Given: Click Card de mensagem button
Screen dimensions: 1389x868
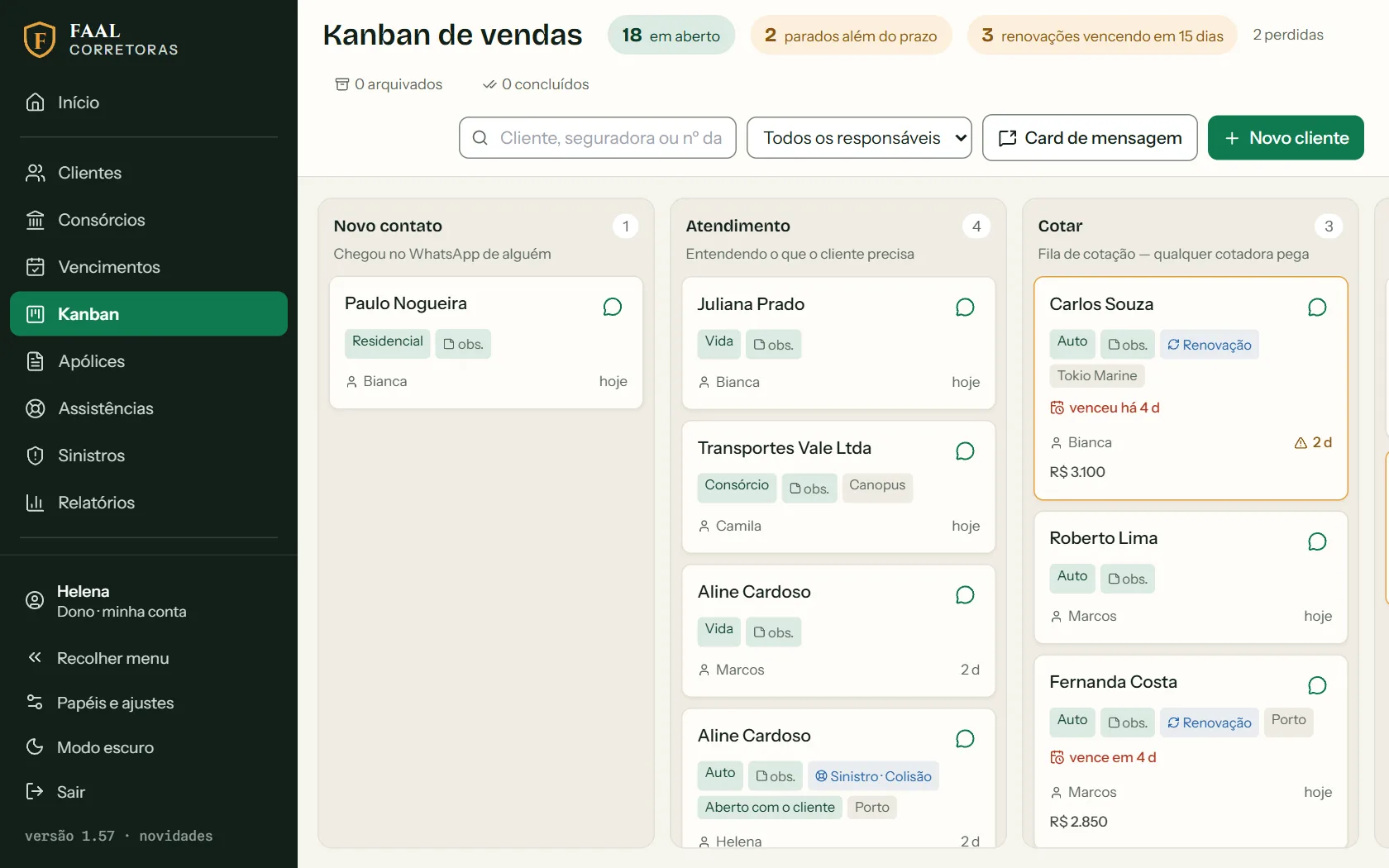Looking at the screenshot, I should [x=1090, y=137].
